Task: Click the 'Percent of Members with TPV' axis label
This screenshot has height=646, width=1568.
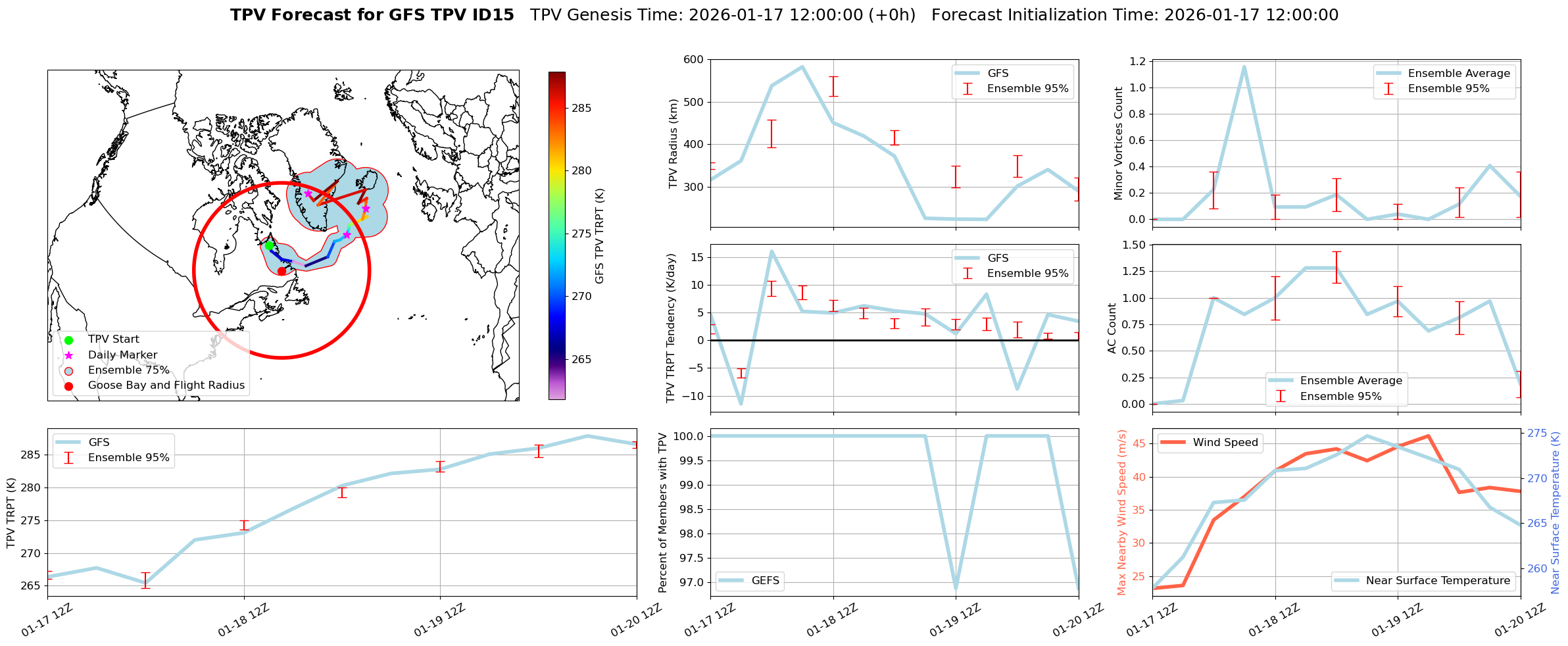Action: pos(662,512)
